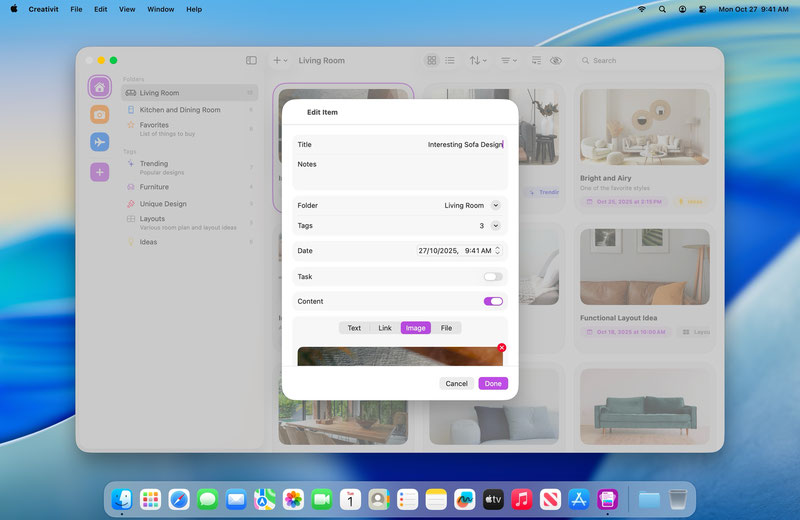Screen dimensions: 800x520
Task: Open the Edit menu in menu bar
Action: coord(101,9)
